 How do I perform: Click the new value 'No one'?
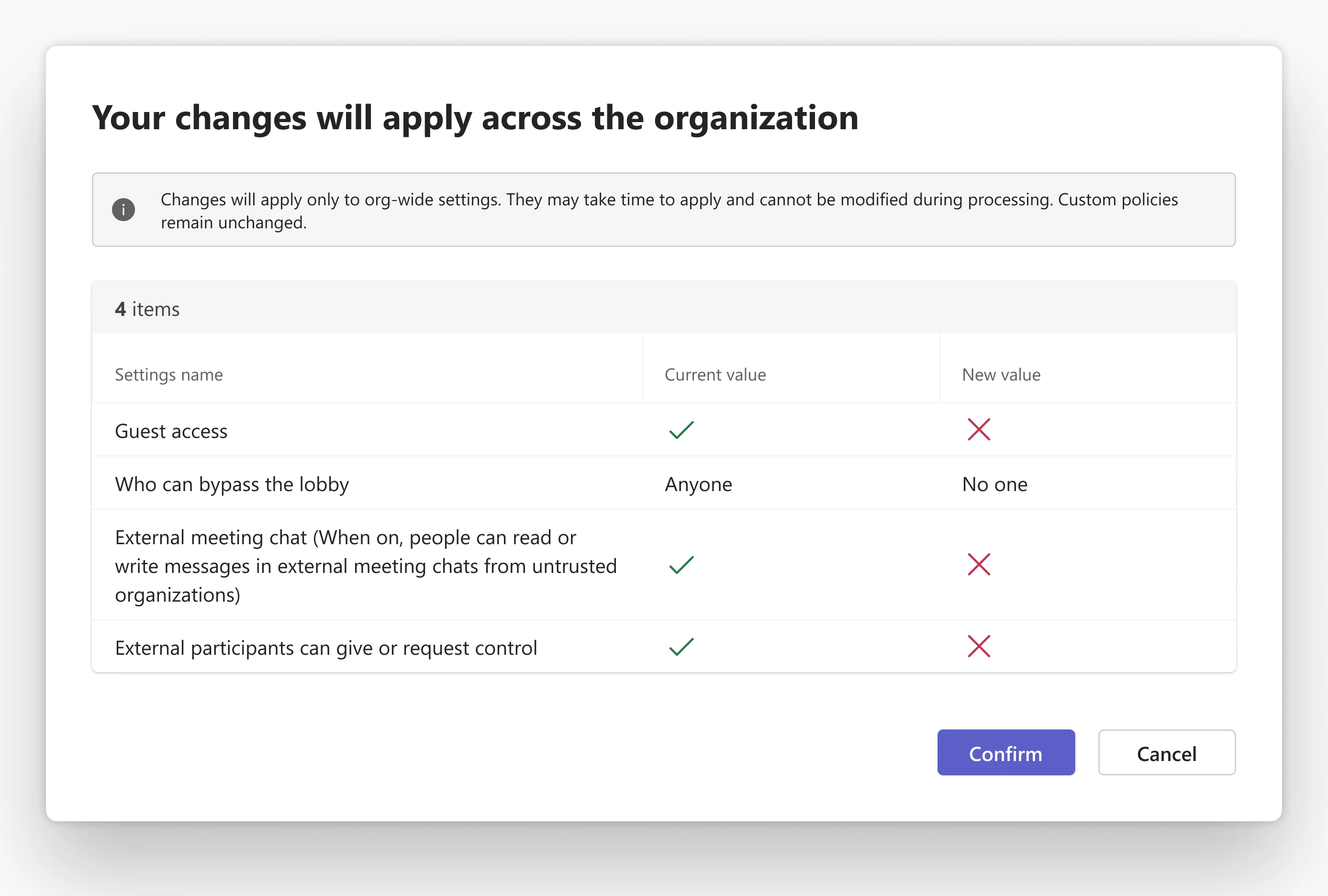pyautogui.click(x=994, y=484)
